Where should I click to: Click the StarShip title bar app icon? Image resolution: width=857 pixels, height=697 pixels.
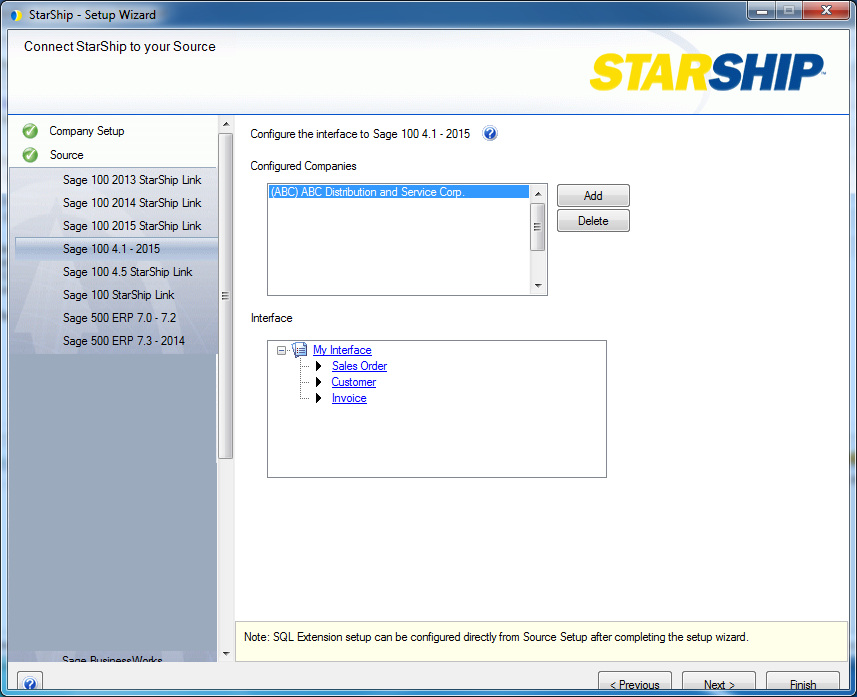pos(16,15)
